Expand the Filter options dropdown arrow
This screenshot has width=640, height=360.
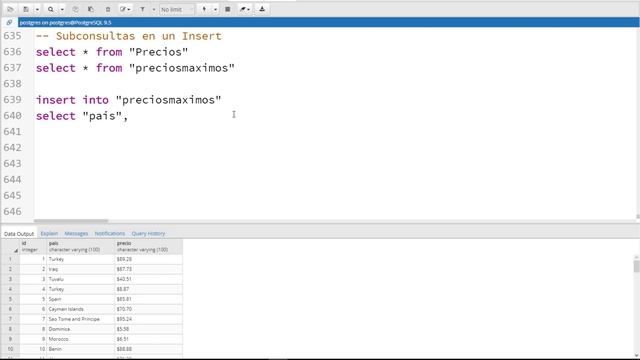click(x=153, y=9)
